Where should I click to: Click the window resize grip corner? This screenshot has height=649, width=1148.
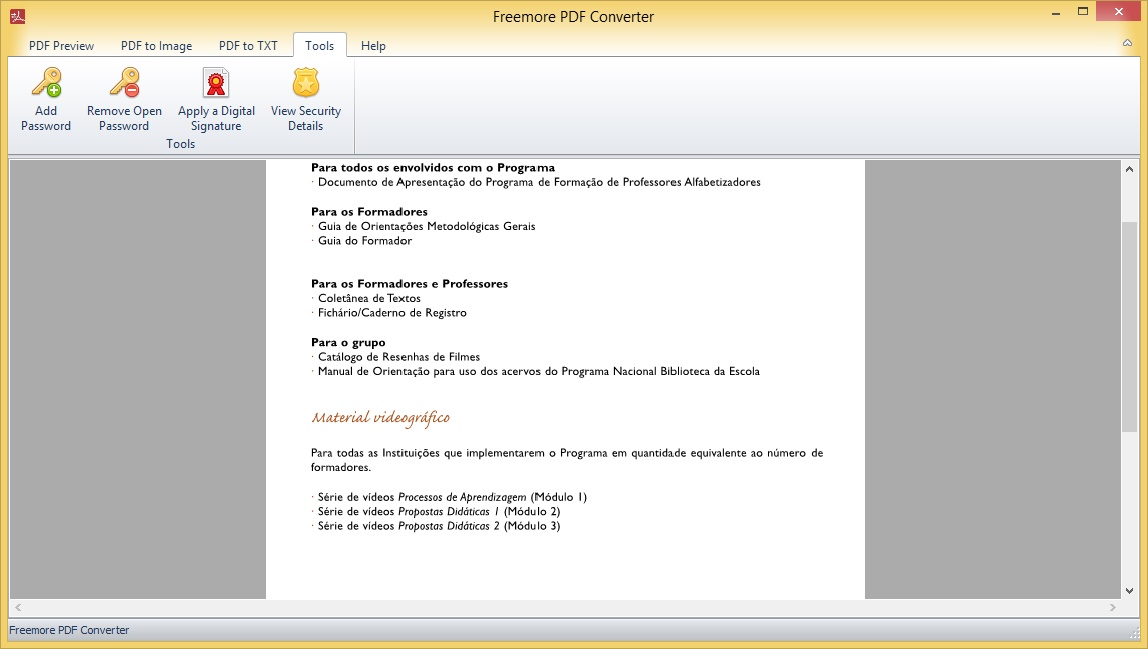tap(1135, 631)
